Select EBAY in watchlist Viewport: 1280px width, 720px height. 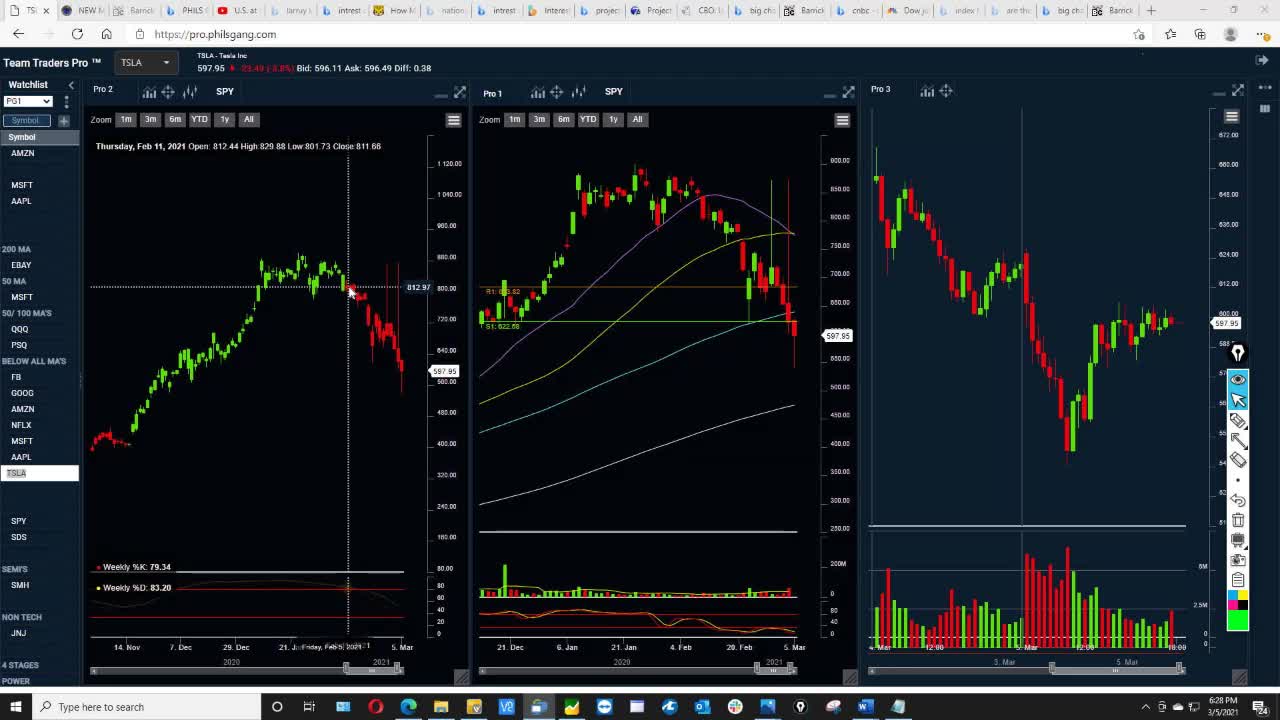(x=21, y=265)
